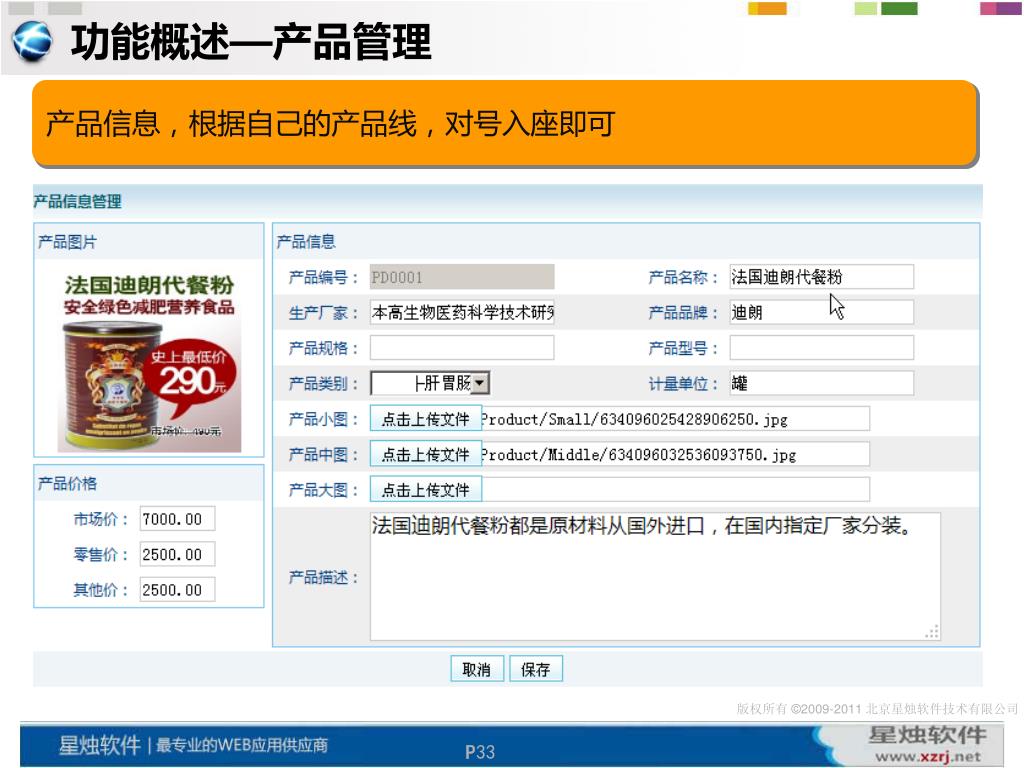Click 点击上传文件 button for 产品小图

[x=426, y=419]
